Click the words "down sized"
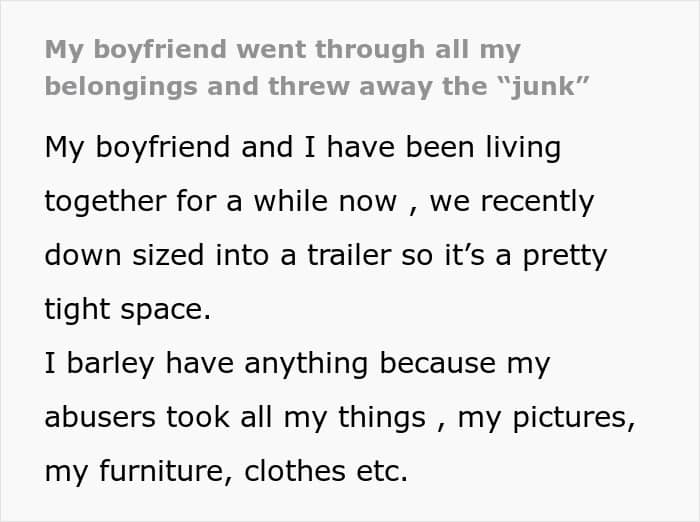 click(x=116, y=256)
